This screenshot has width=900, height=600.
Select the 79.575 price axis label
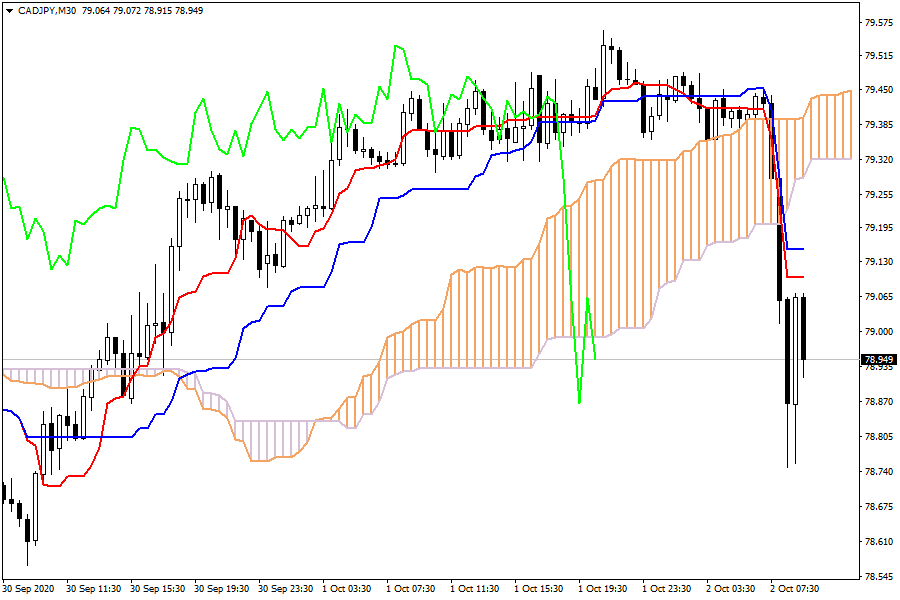pyautogui.click(x=878, y=22)
